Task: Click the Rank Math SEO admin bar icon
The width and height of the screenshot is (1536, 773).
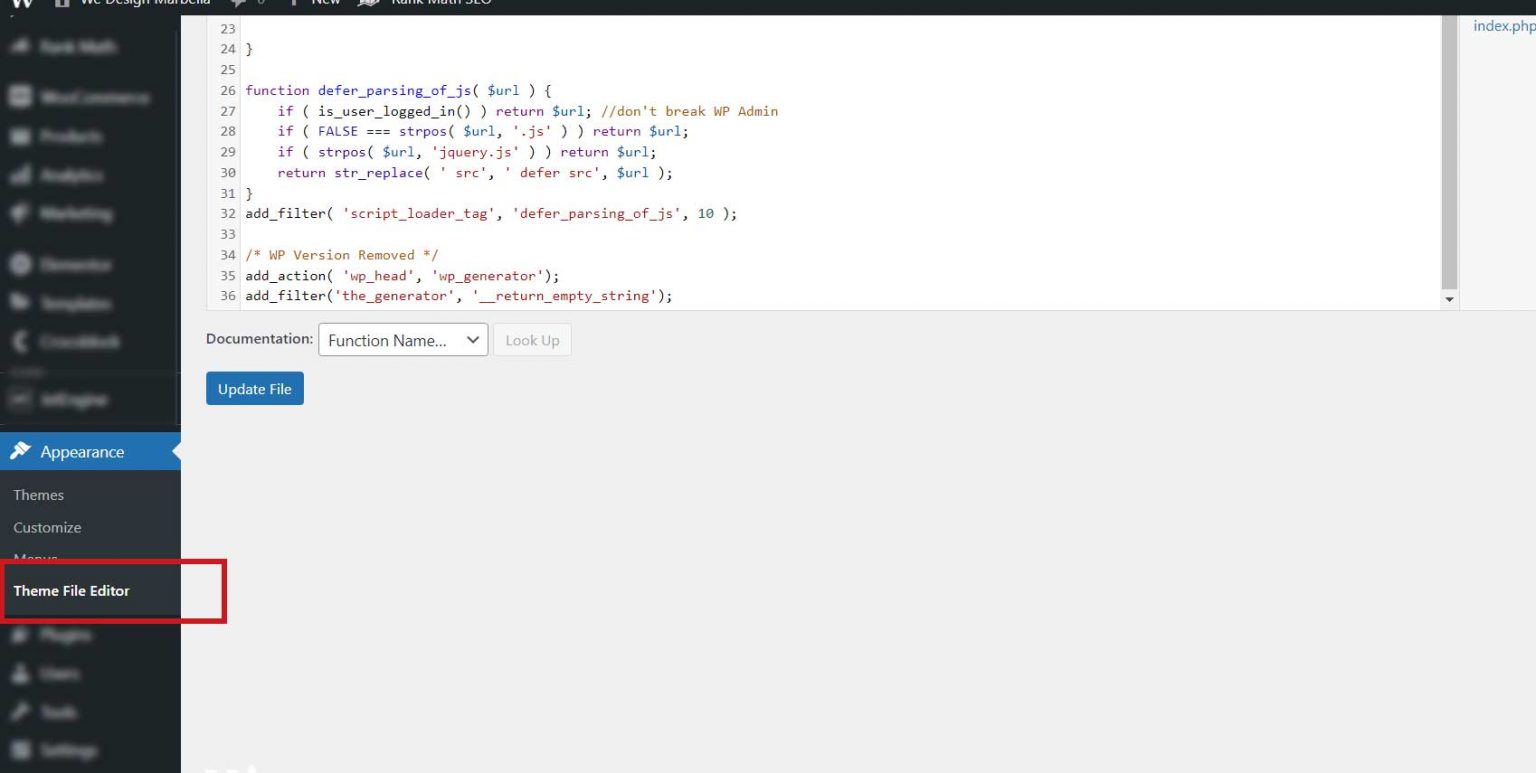Action: 369,4
